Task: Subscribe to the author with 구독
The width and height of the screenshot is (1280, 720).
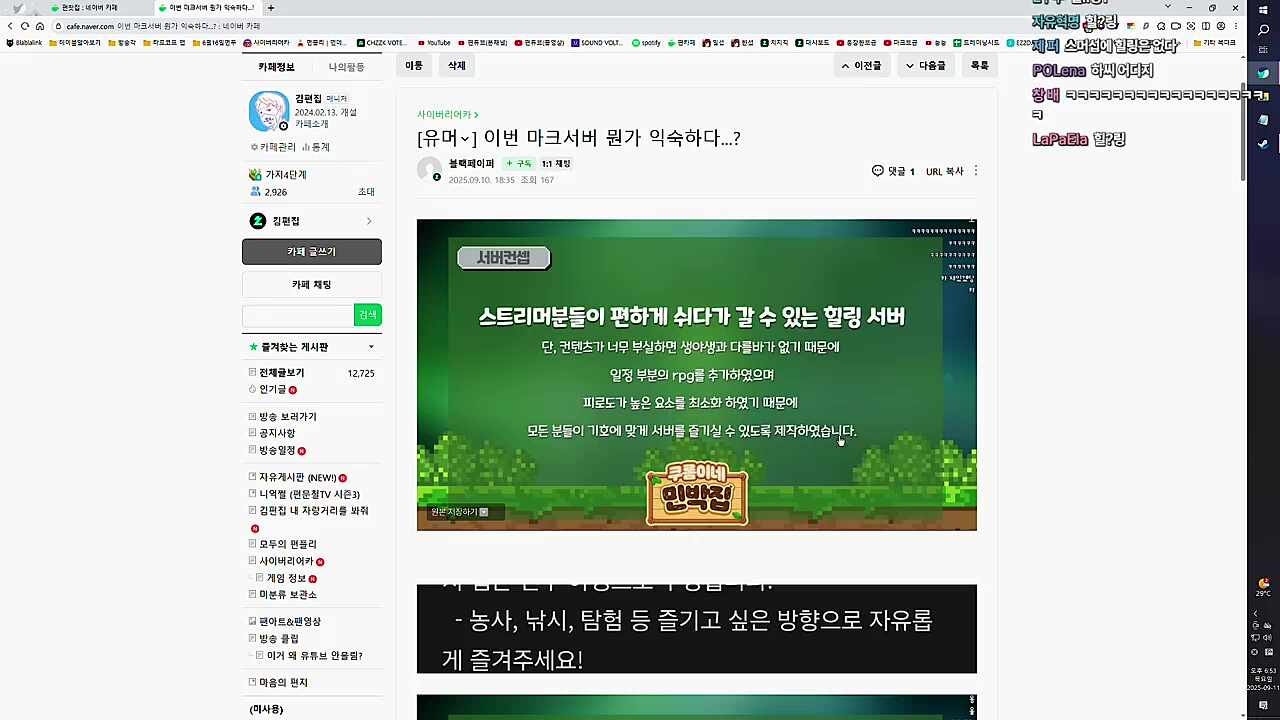Action: (x=519, y=163)
